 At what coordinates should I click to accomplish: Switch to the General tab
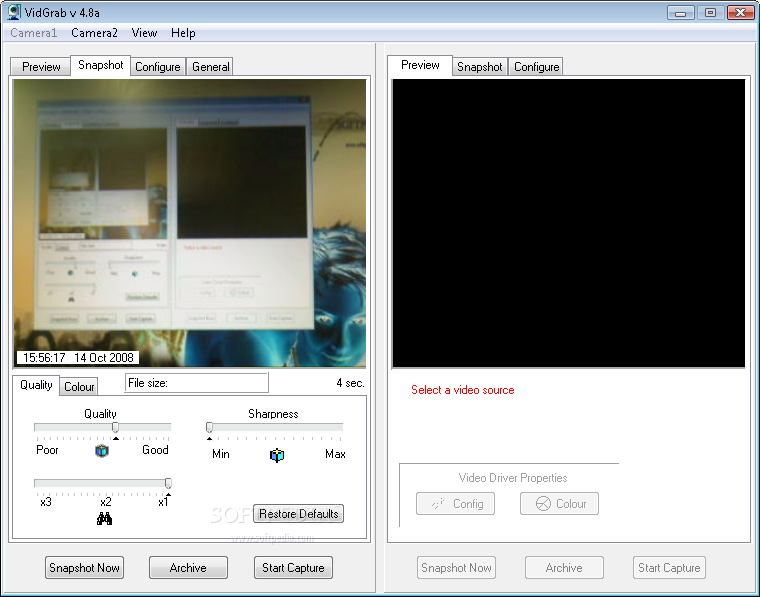tap(210, 67)
